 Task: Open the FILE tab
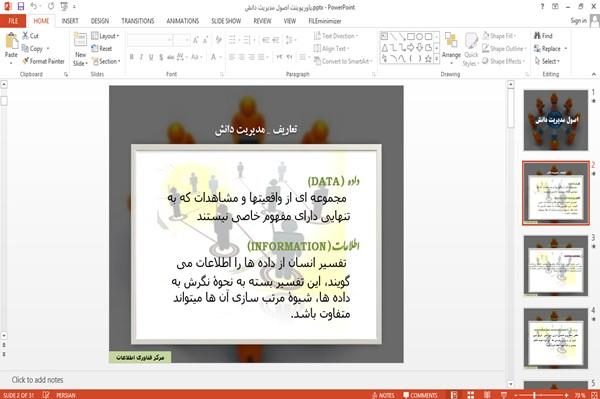(x=13, y=21)
